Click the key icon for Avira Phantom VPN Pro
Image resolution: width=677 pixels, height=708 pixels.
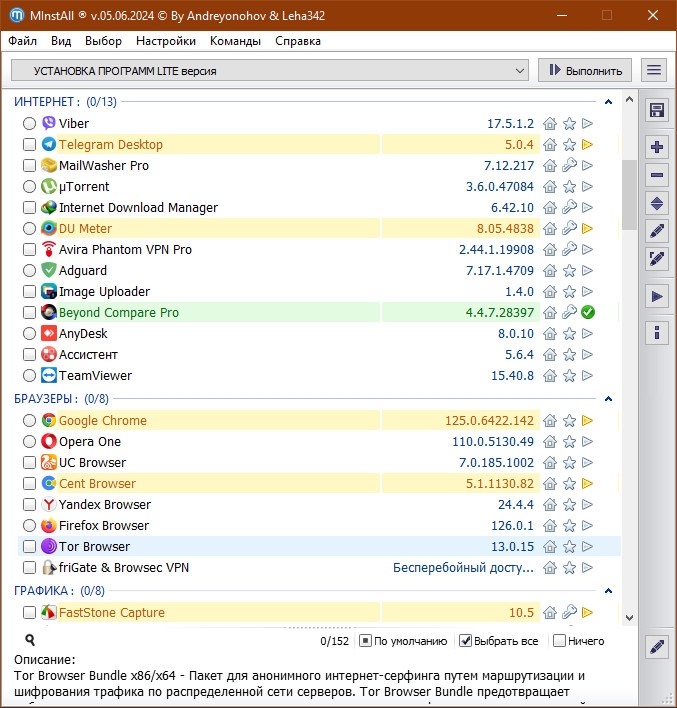[569, 249]
